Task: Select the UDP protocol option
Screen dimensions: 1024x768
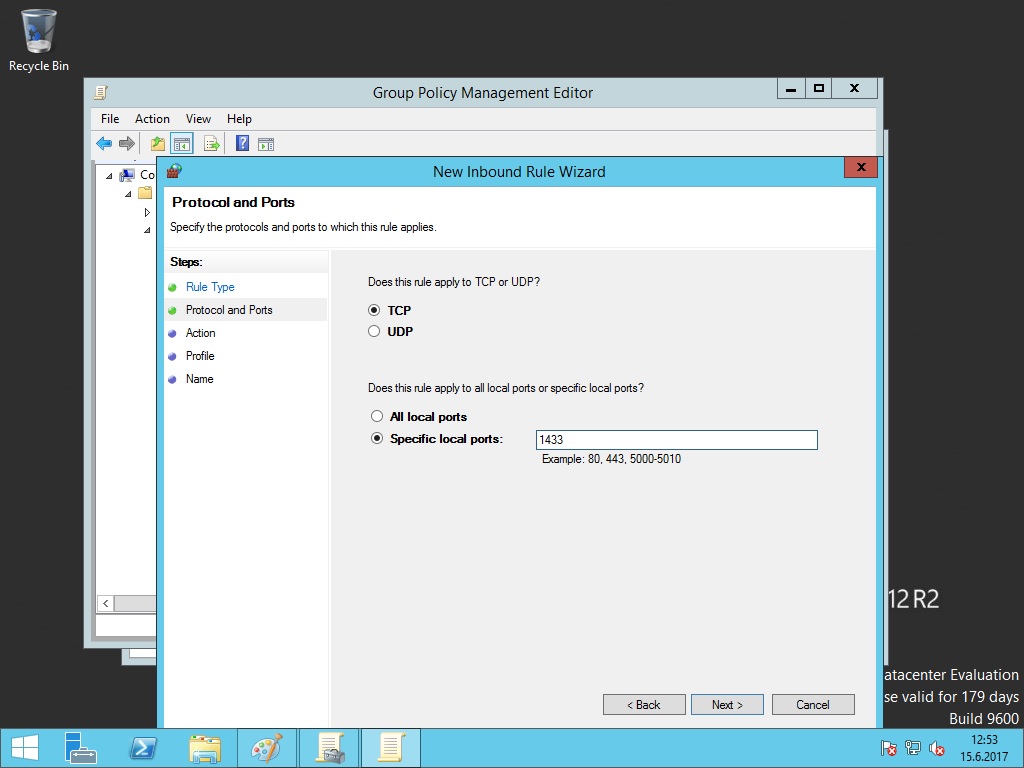Action: 375,332
